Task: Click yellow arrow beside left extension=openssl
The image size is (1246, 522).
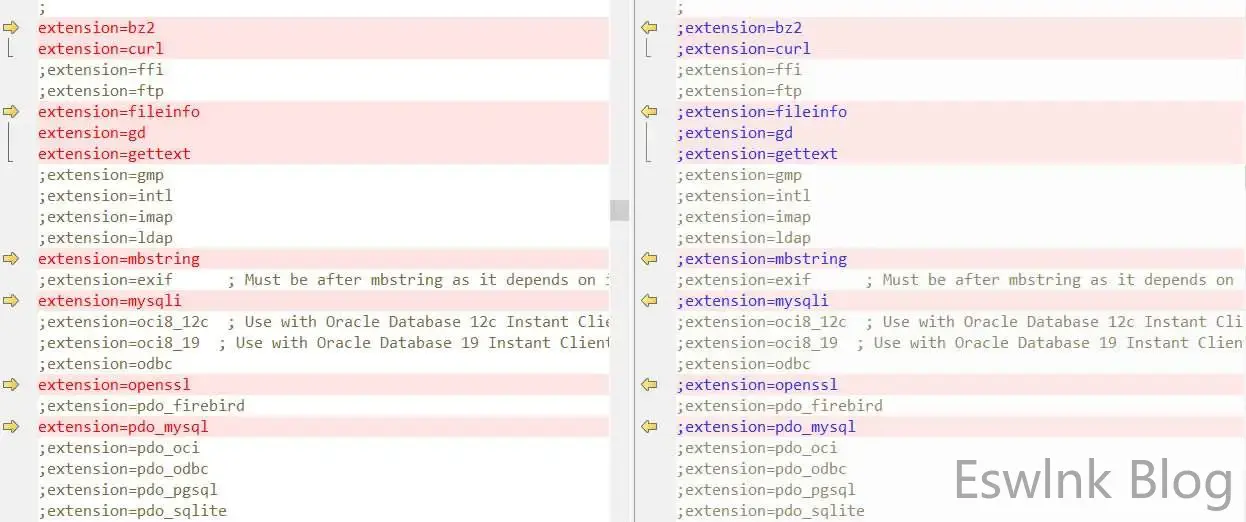Action: [x=11, y=385]
